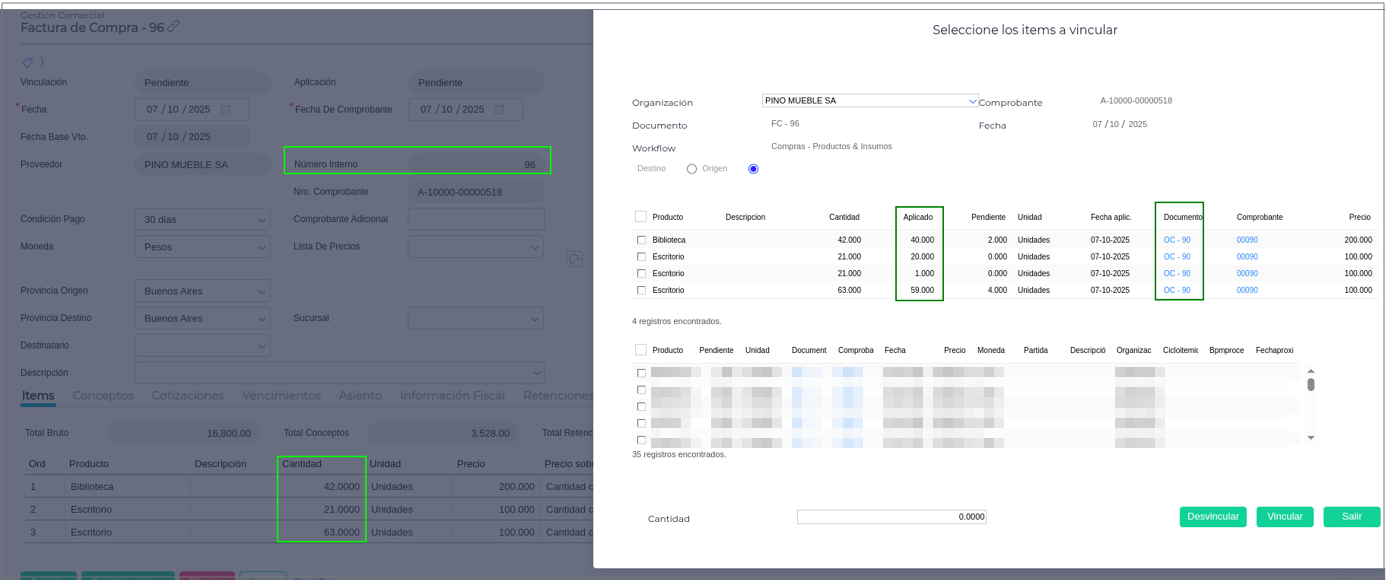Open the calendar icon in Fecha De Comprobante
Viewport: 1387px width, 580px height.
500,110
